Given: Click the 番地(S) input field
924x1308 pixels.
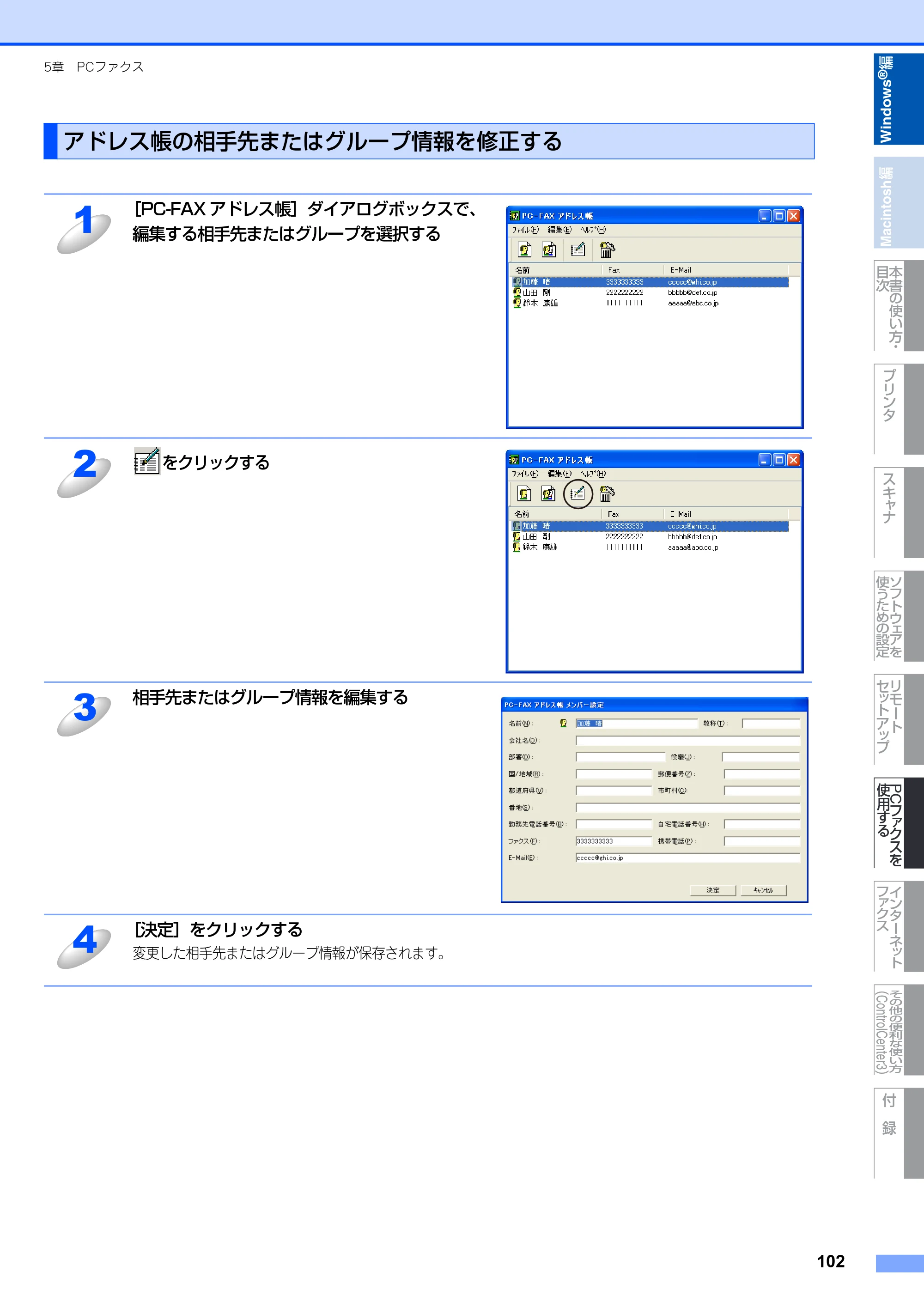Looking at the screenshot, I should [687, 808].
